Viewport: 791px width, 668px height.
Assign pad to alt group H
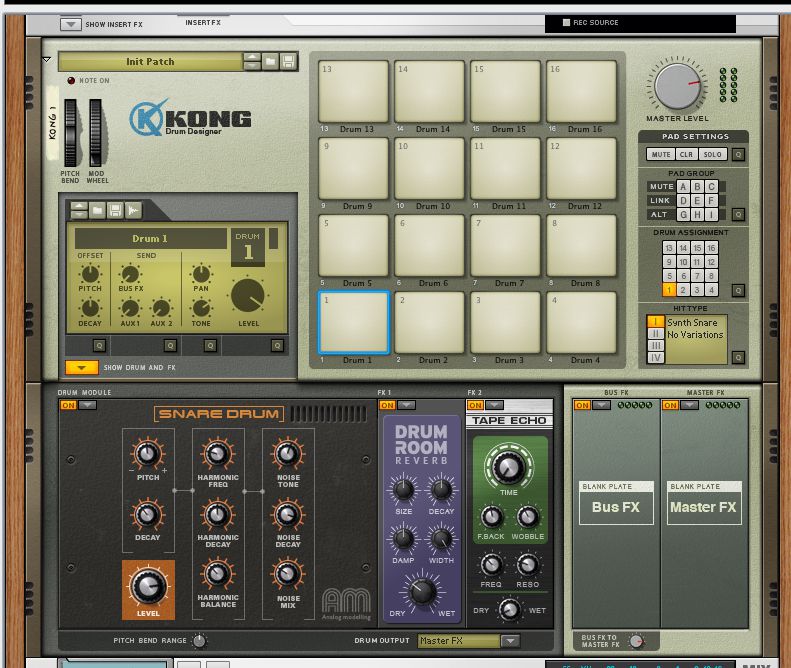697,214
